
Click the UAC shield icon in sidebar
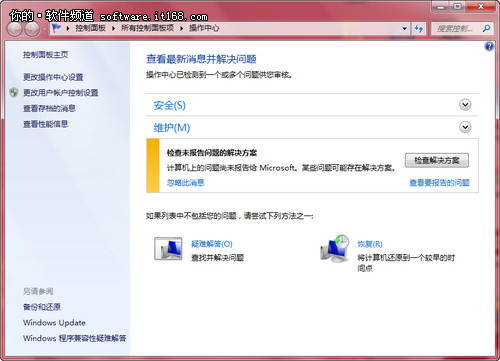click(x=14, y=92)
